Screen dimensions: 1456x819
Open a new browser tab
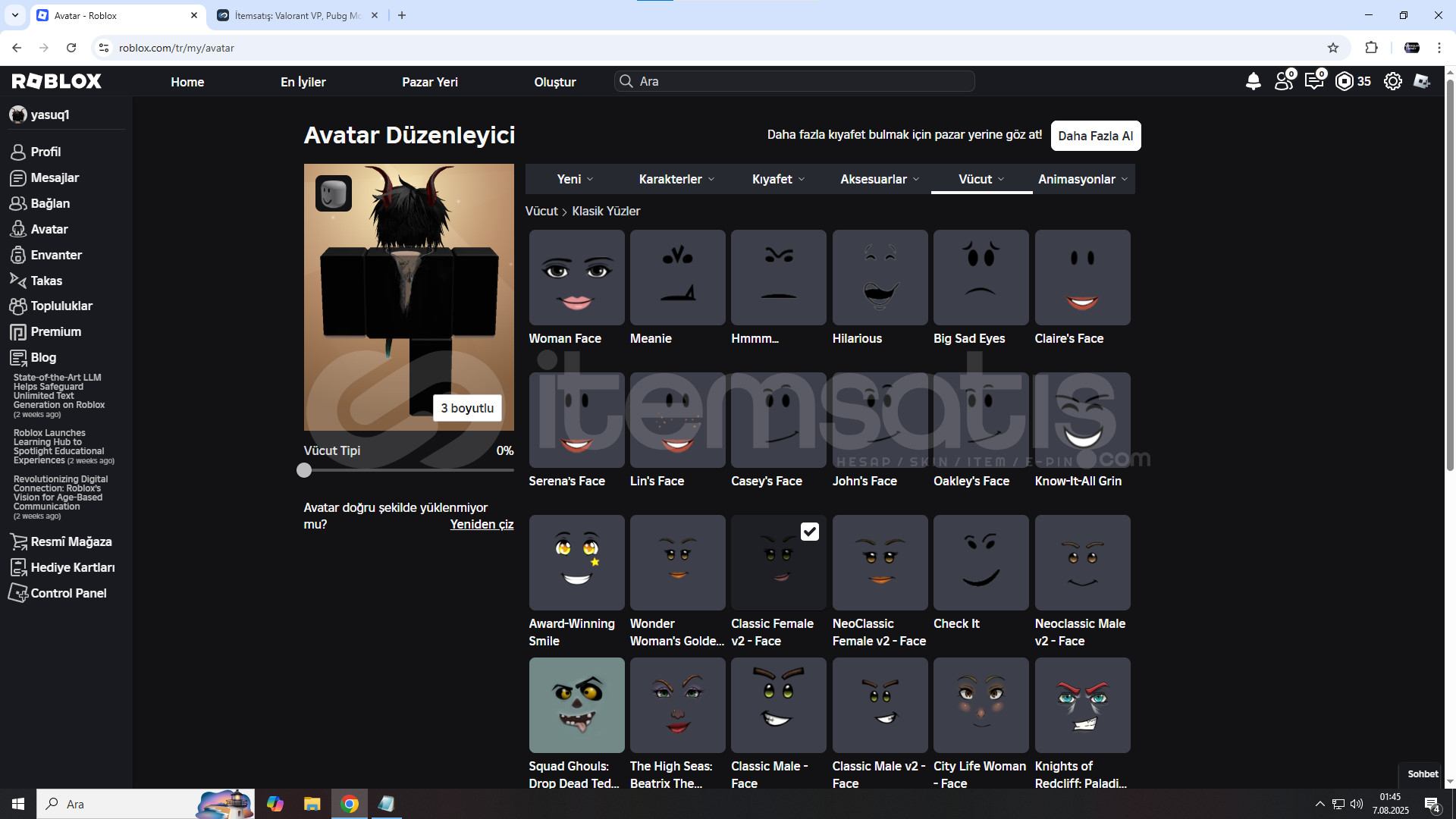tap(402, 15)
